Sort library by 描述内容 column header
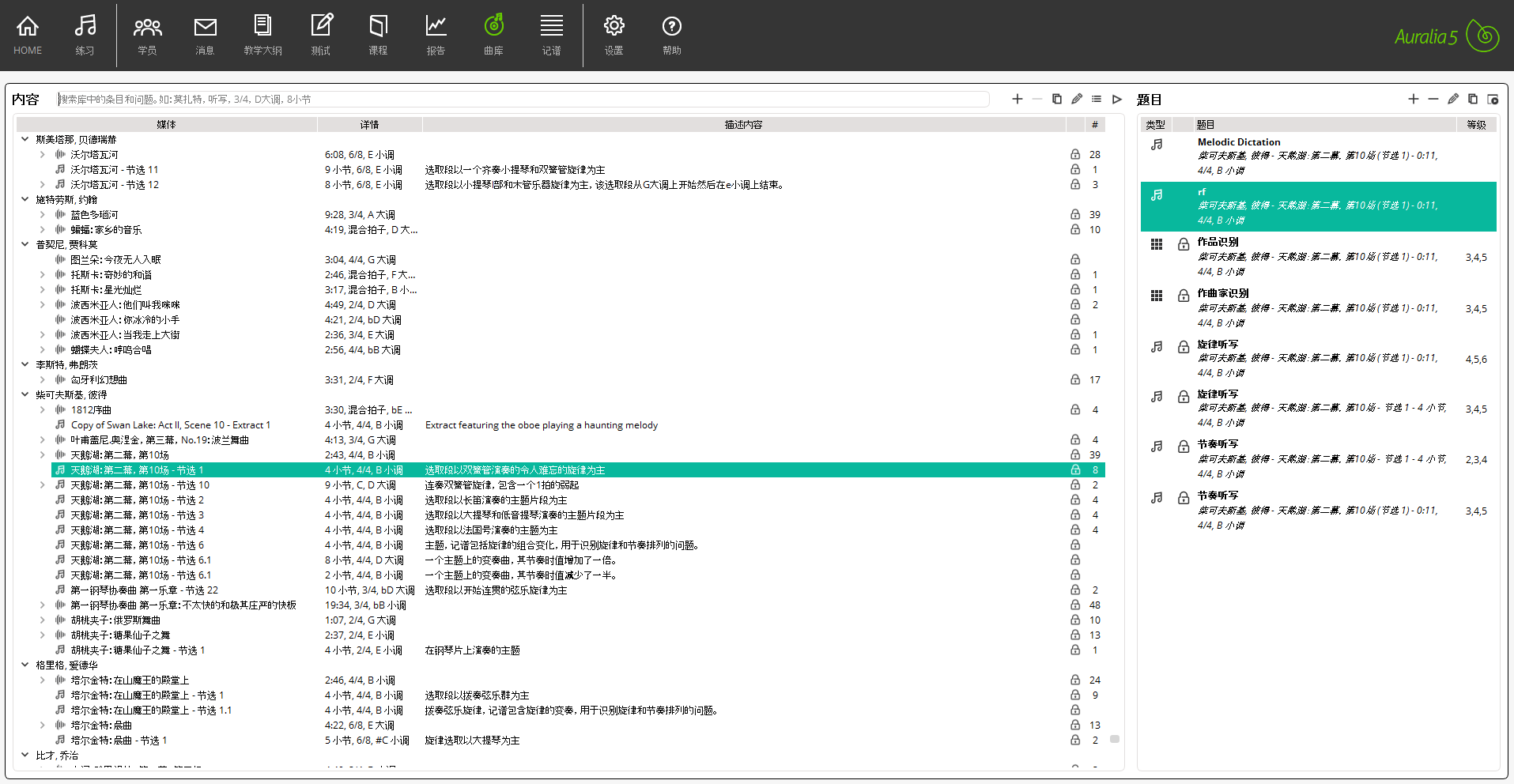This screenshot has height=784, width=1514. [743, 124]
